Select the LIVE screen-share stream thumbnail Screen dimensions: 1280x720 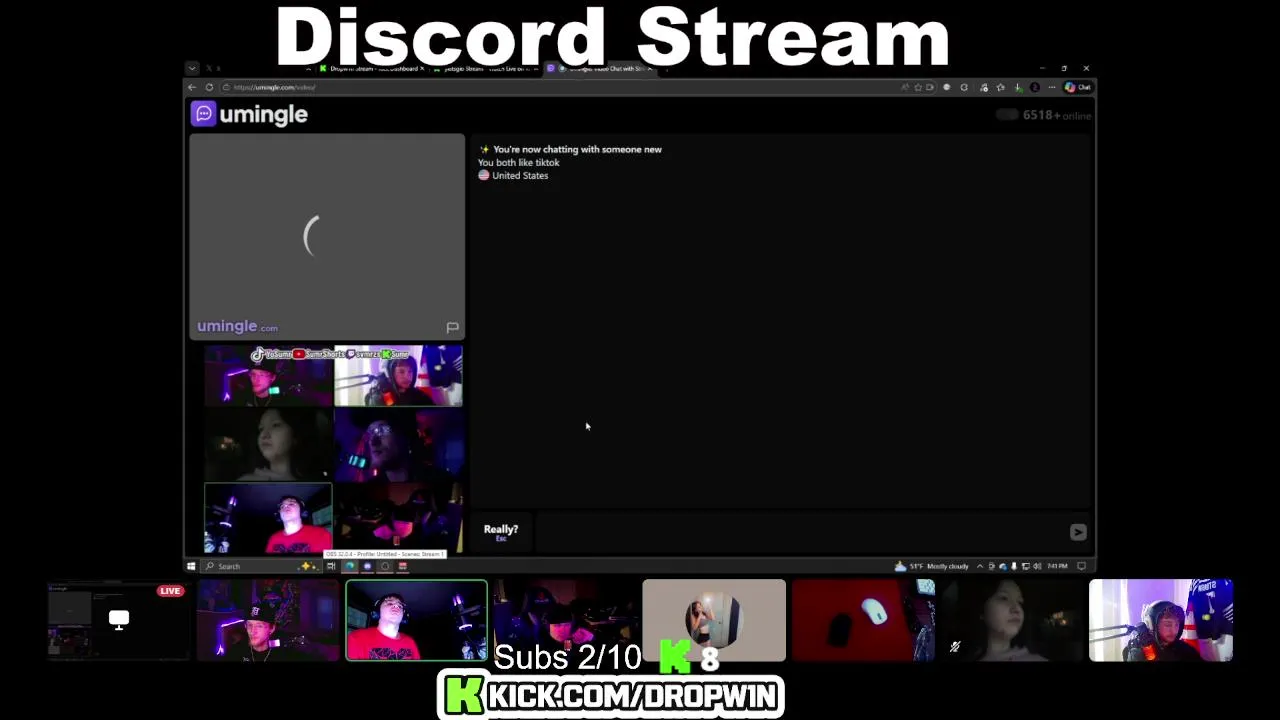(118, 620)
